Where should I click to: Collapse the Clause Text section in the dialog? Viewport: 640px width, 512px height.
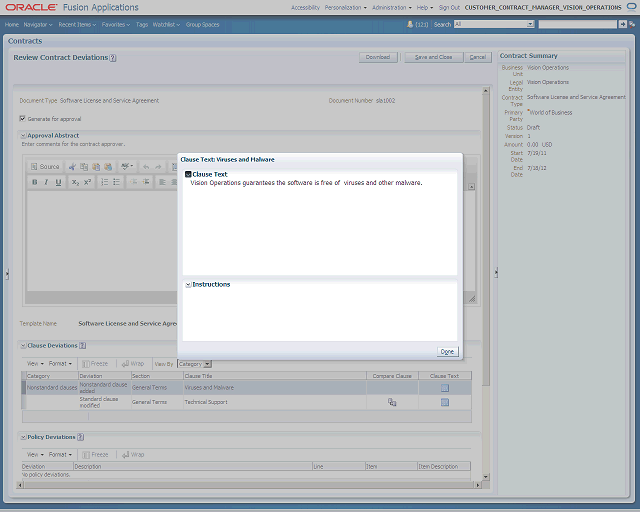click(188, 174)
